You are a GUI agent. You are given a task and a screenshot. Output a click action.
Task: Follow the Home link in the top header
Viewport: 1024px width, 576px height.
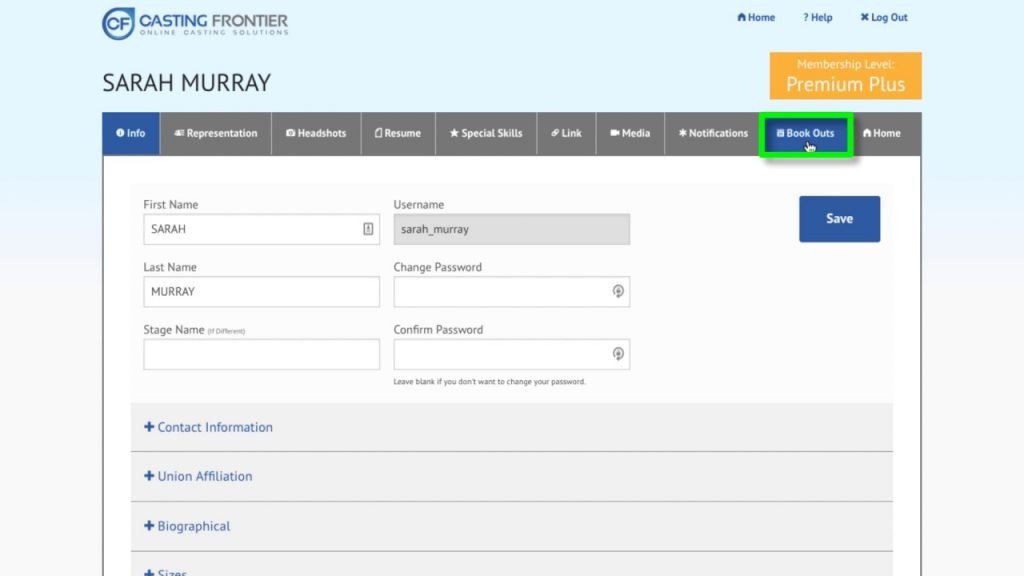pyautogui.click(x=756, y=18)
